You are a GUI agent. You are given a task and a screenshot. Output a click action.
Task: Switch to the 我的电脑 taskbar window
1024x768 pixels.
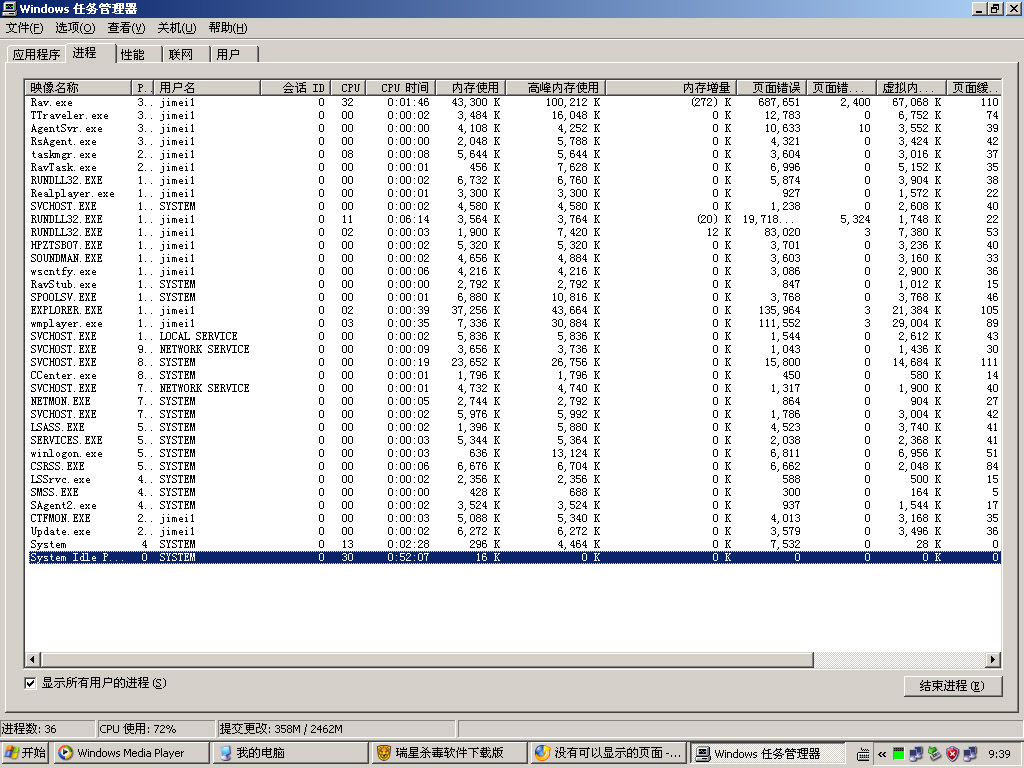pyautogui.click(x=291, y=753)
